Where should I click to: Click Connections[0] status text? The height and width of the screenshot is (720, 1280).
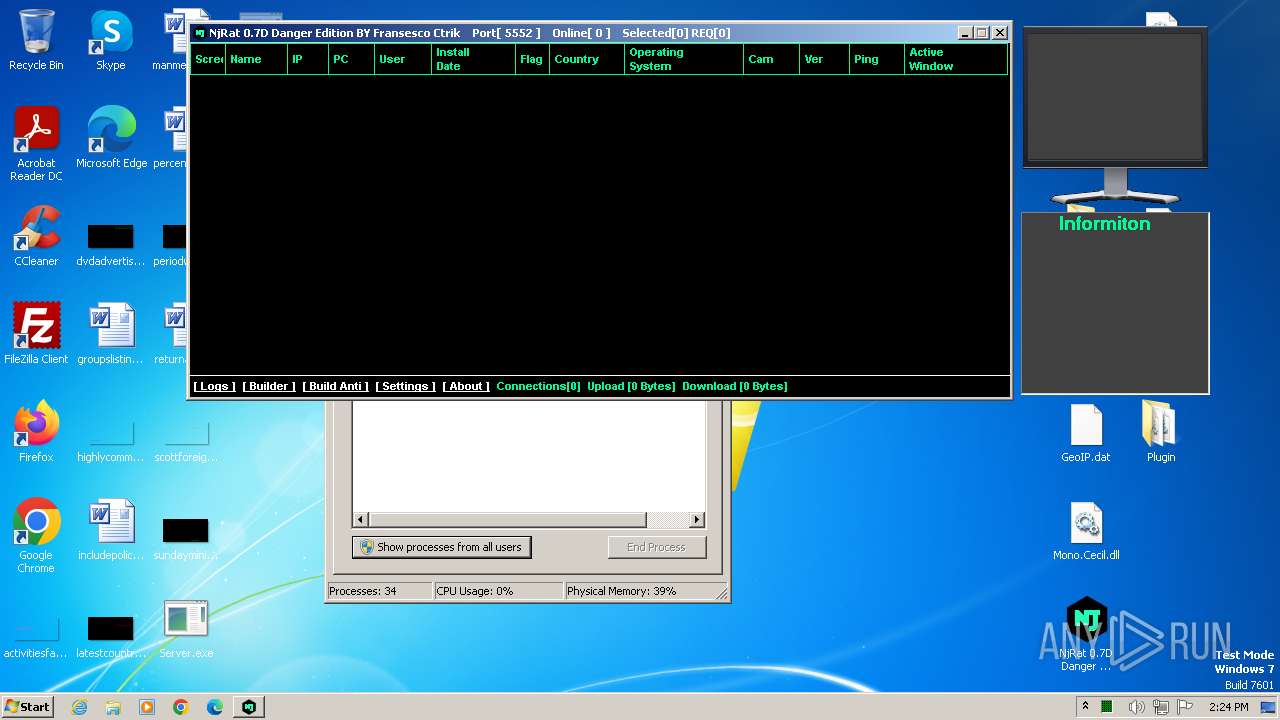tap(538, 386)
